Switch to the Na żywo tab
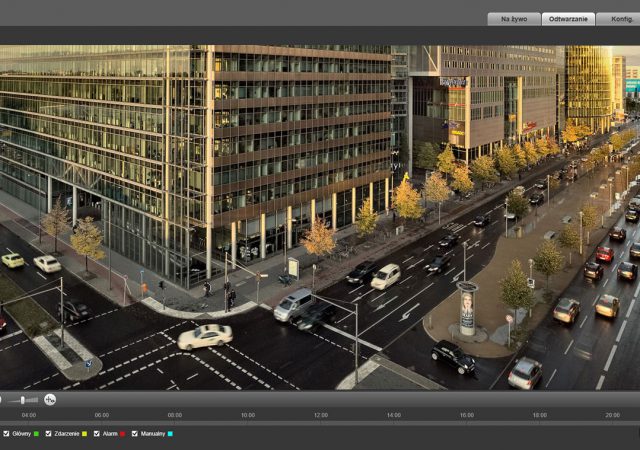 (x=514, y=19)
